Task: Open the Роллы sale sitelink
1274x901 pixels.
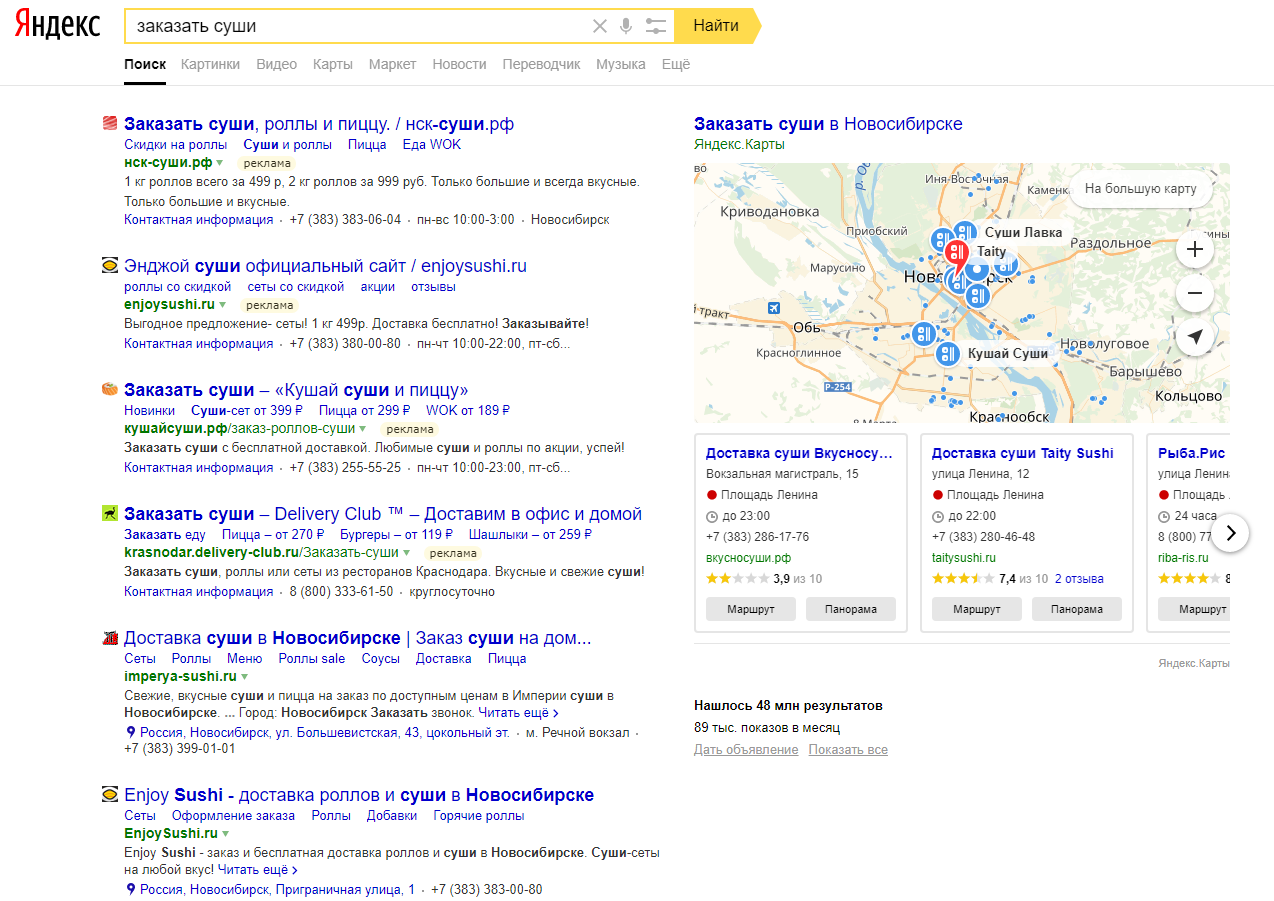Action: pyautogui.click(x=312, y=659)
